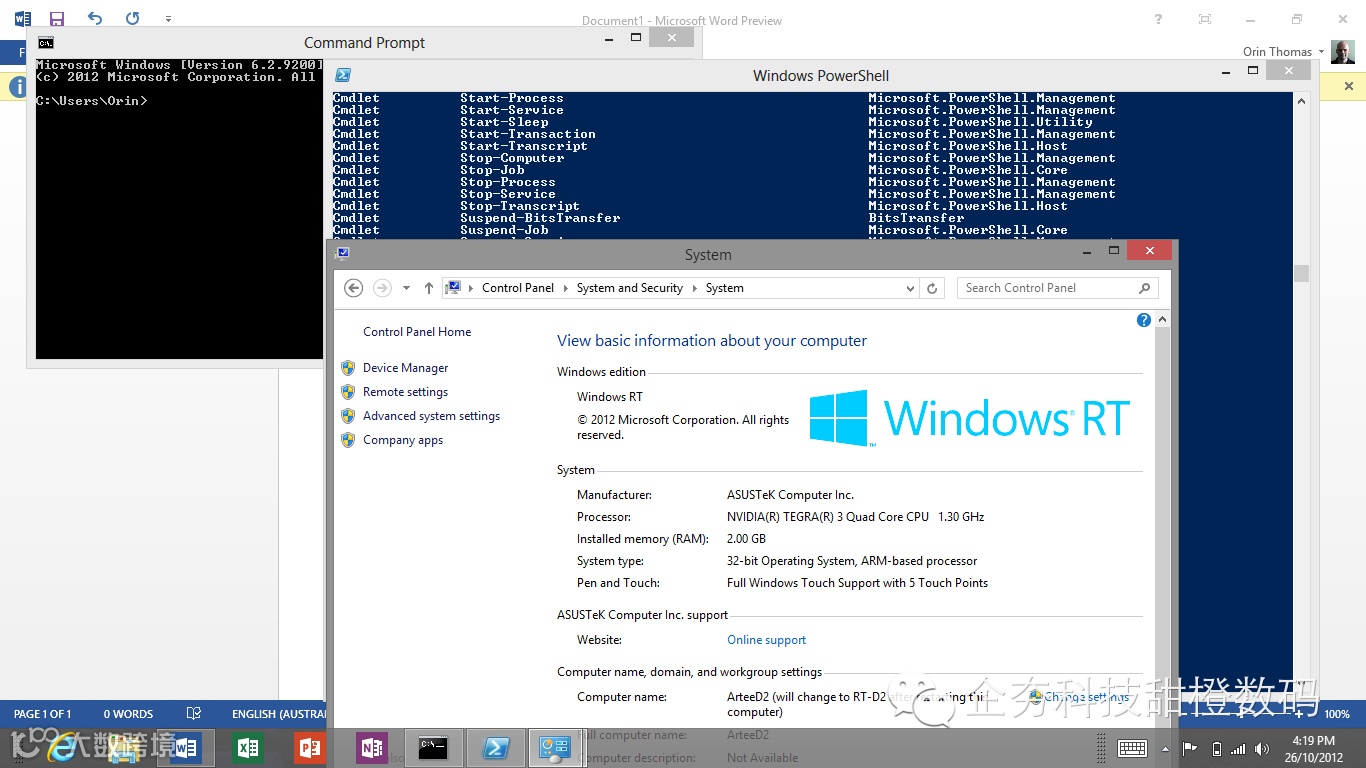Switch to System Control Panel taskbar button
The height and width of the screenshot is (768, 1366).
tap(556, 747)
